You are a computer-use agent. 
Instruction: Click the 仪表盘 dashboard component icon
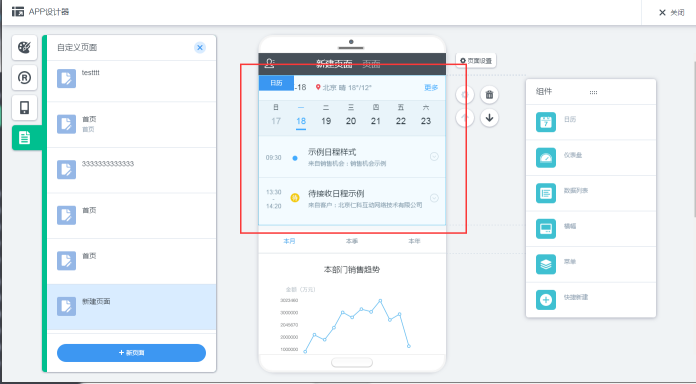click(546, 158)
